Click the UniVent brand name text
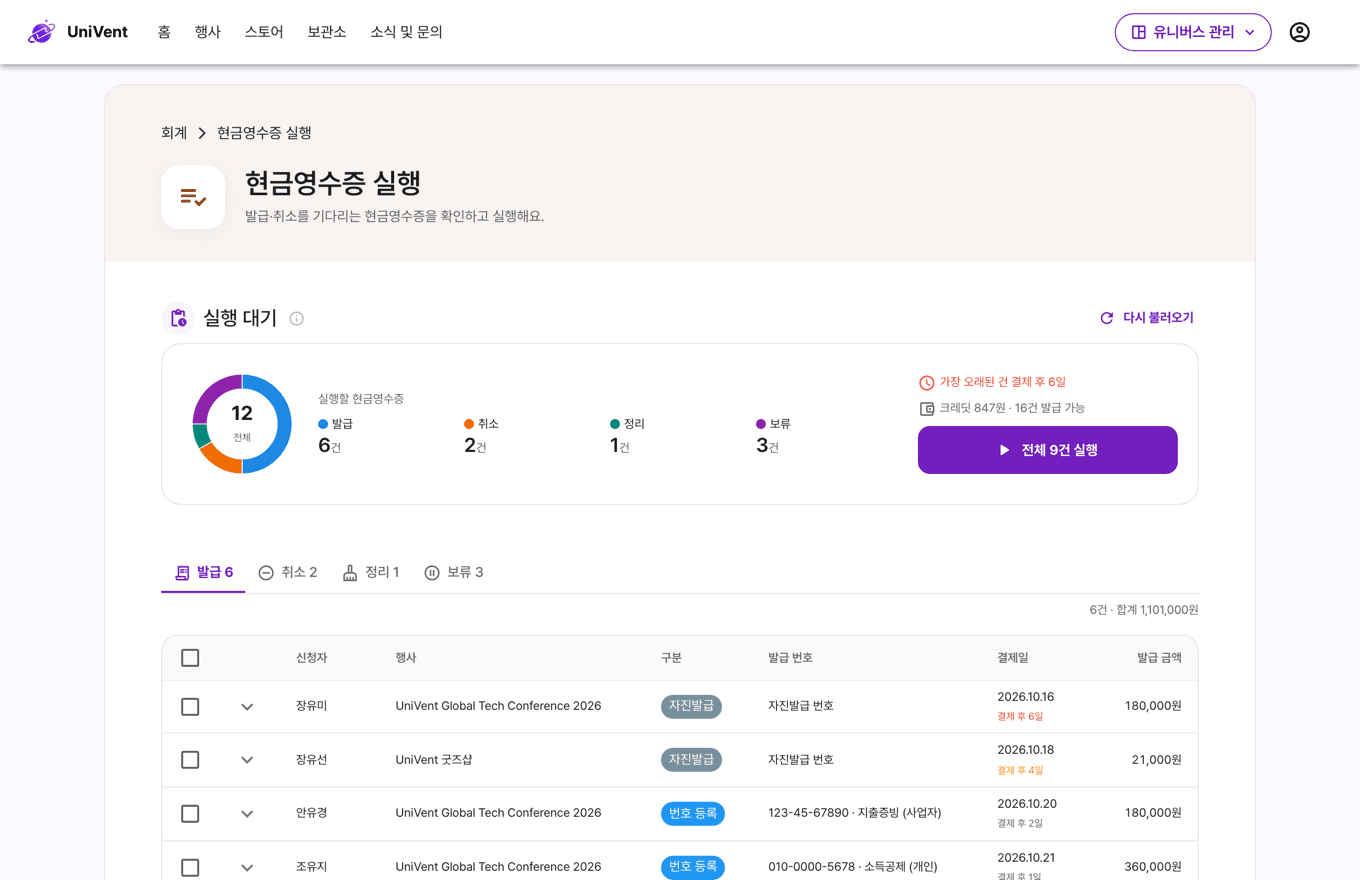 click(x=97, y=32)
